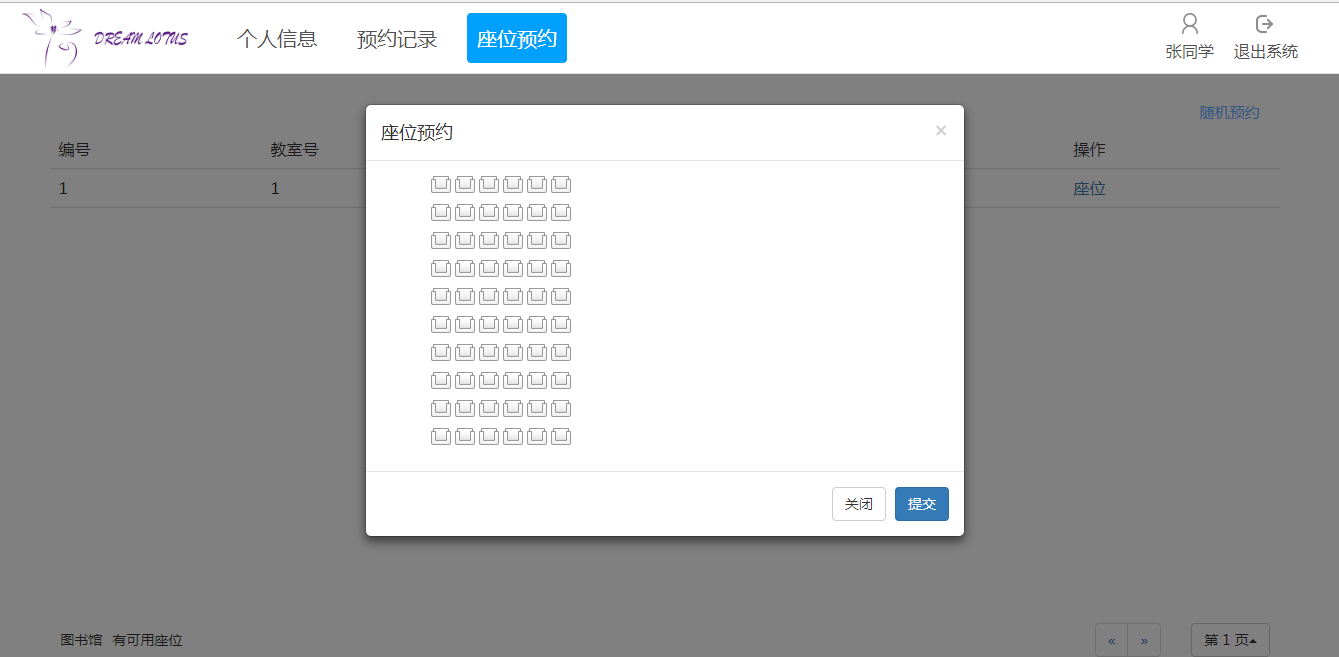Image resolution: width=1339 pixels, height=657 pixels.
Task: Click the 编号 column header
Action: tap(75, 150)
